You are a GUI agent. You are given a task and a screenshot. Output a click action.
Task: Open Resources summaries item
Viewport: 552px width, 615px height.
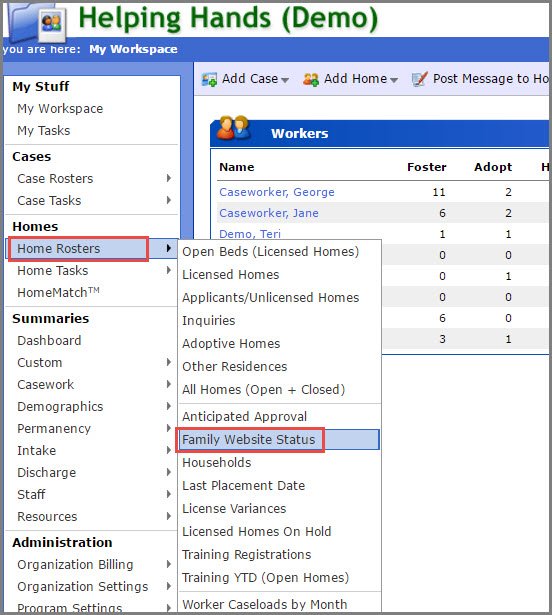[x=47, y=516]
